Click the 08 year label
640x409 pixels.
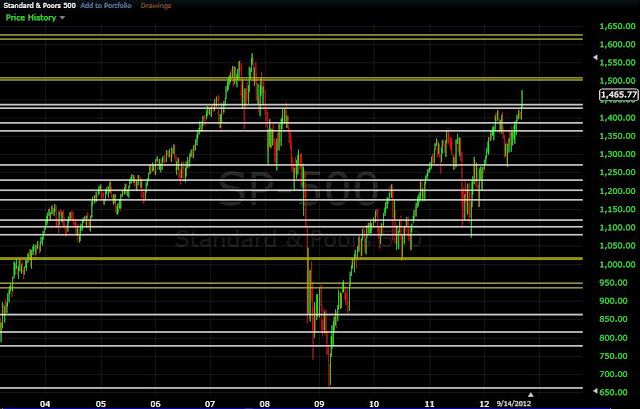tap(264, 404)
